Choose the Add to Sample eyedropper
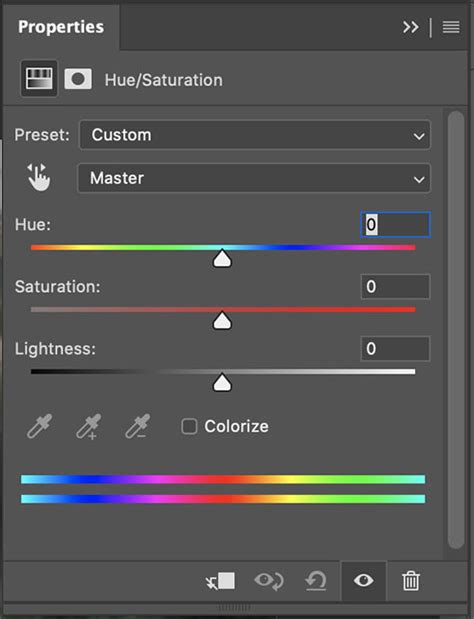 point(88,427)
